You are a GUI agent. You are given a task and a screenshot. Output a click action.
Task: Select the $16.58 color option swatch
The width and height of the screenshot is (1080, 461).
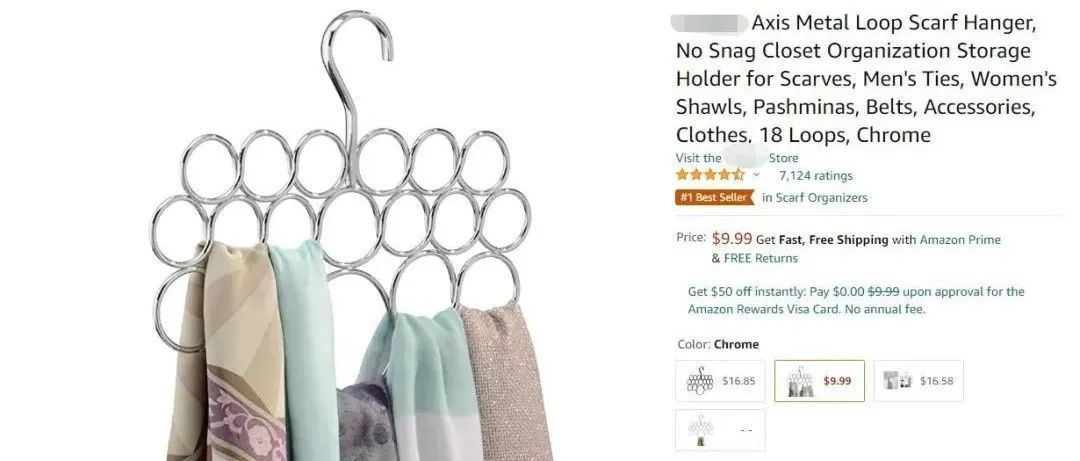pos(918,380)
